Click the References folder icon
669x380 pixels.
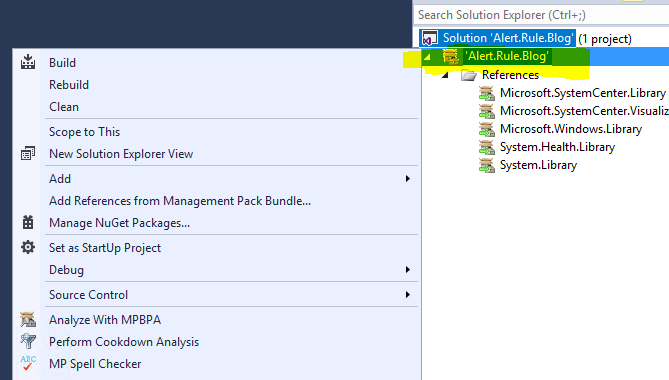point(469,75)
